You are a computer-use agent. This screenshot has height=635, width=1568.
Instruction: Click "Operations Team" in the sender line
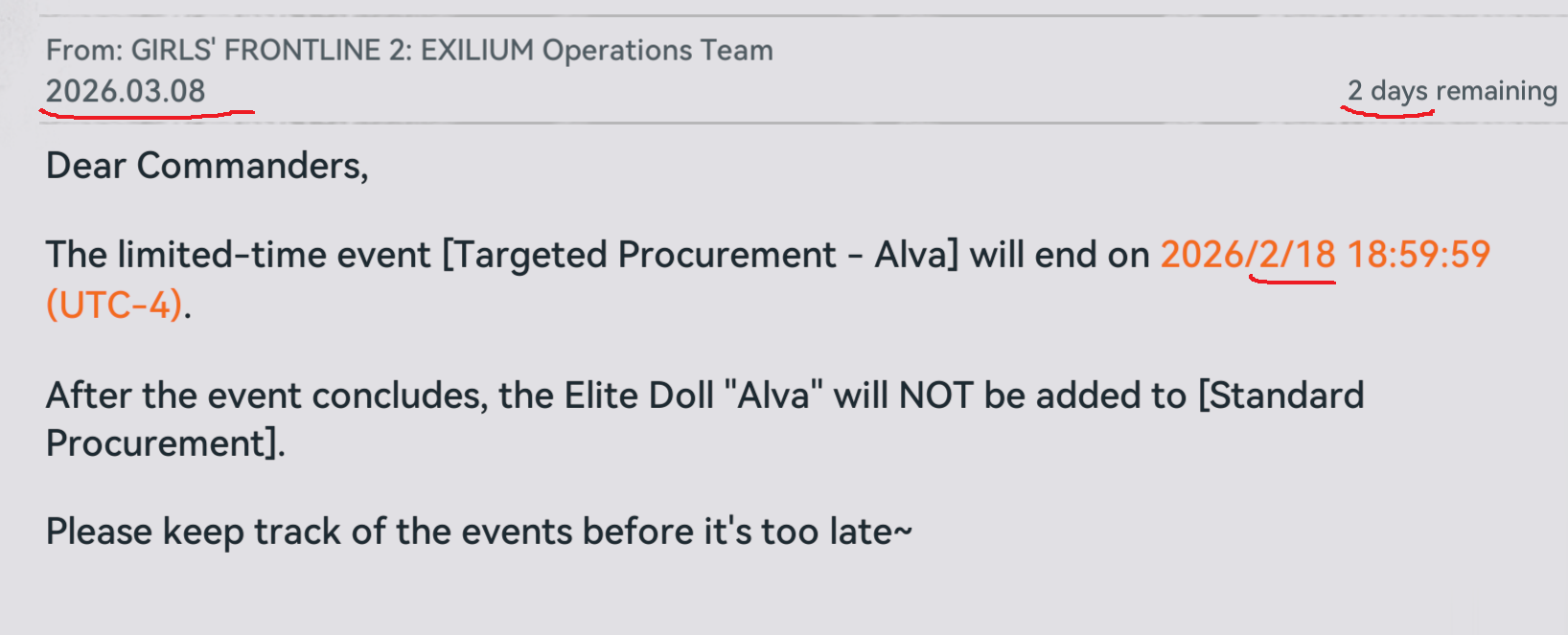click(657, 50)
